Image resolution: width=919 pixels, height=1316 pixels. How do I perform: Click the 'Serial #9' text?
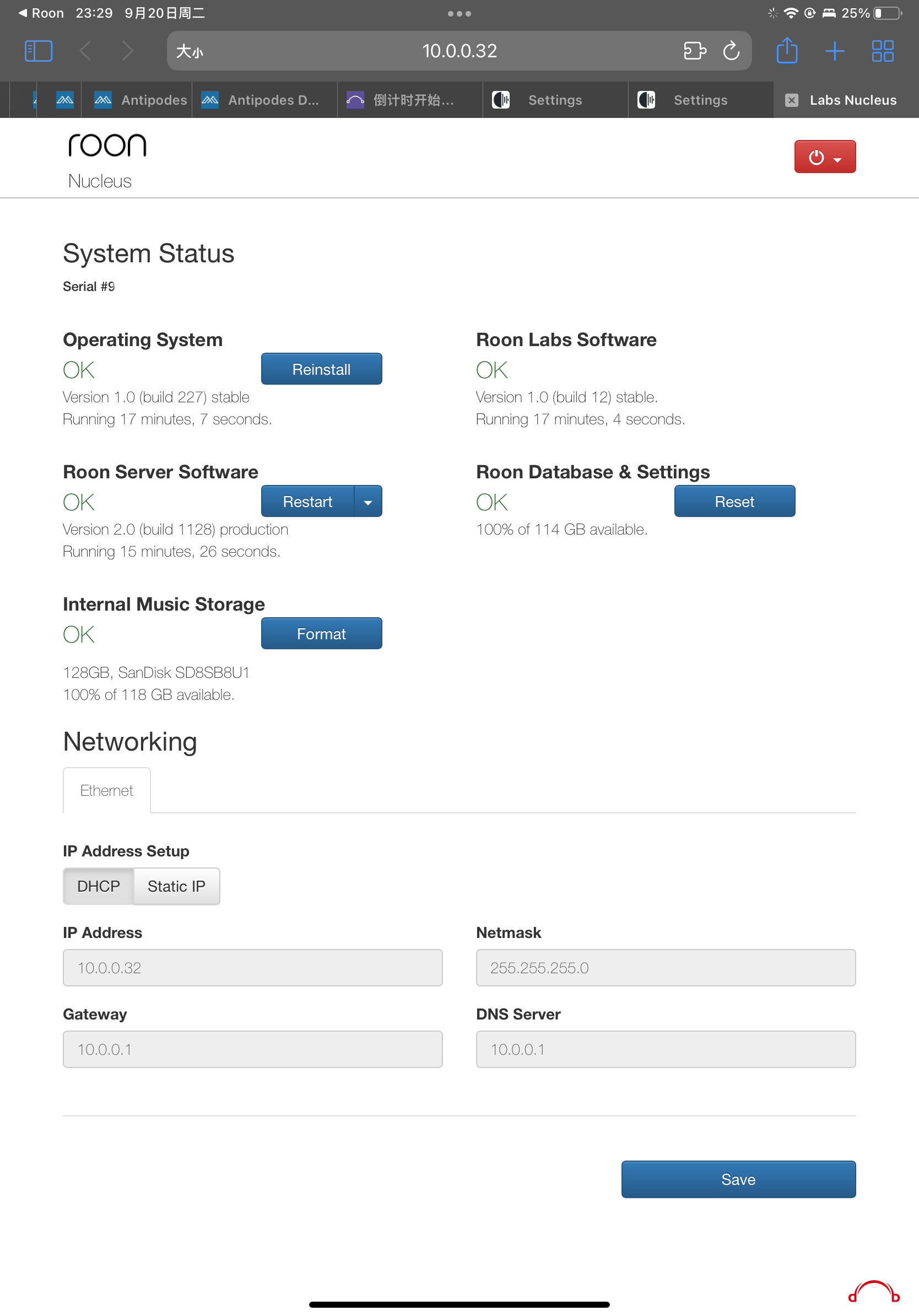click(x=89, y=287)
